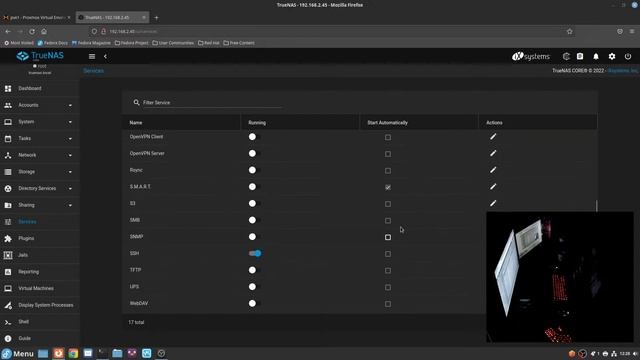This screenshot has width=640, height=360.
Task: Click the webcam overlay thumbnail
Action: [560, 277]
